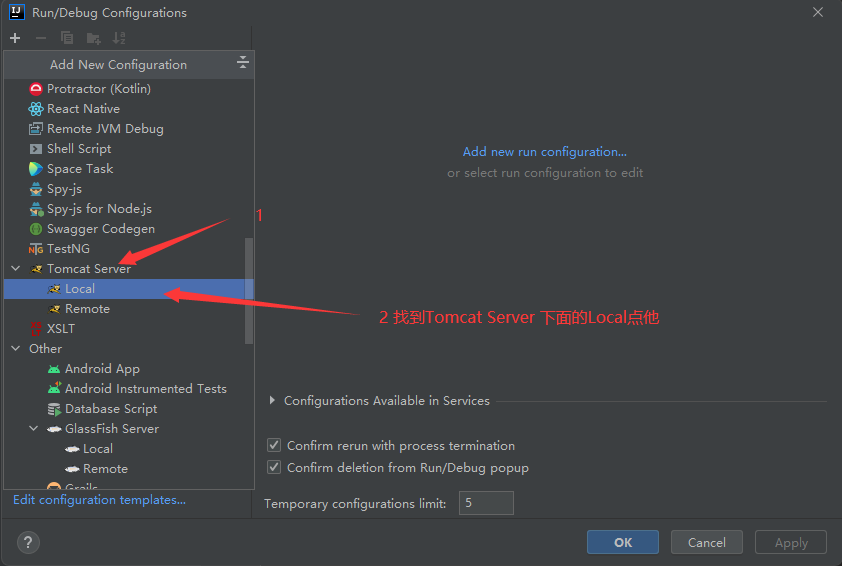This screenshot has width=842, height=566.
Task: Select Protractor (Kotlin) configuration type
Action: click(x=129, y=89)
